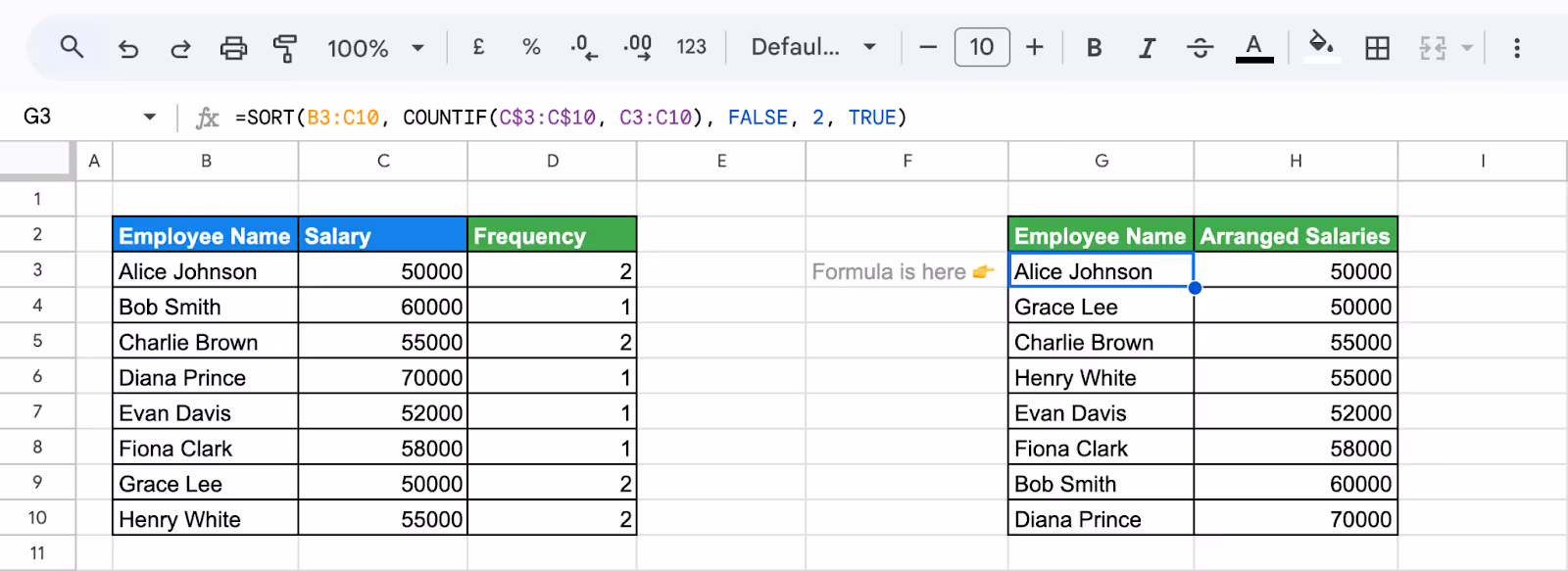Decrease font size with minus button

coord(928,47)
